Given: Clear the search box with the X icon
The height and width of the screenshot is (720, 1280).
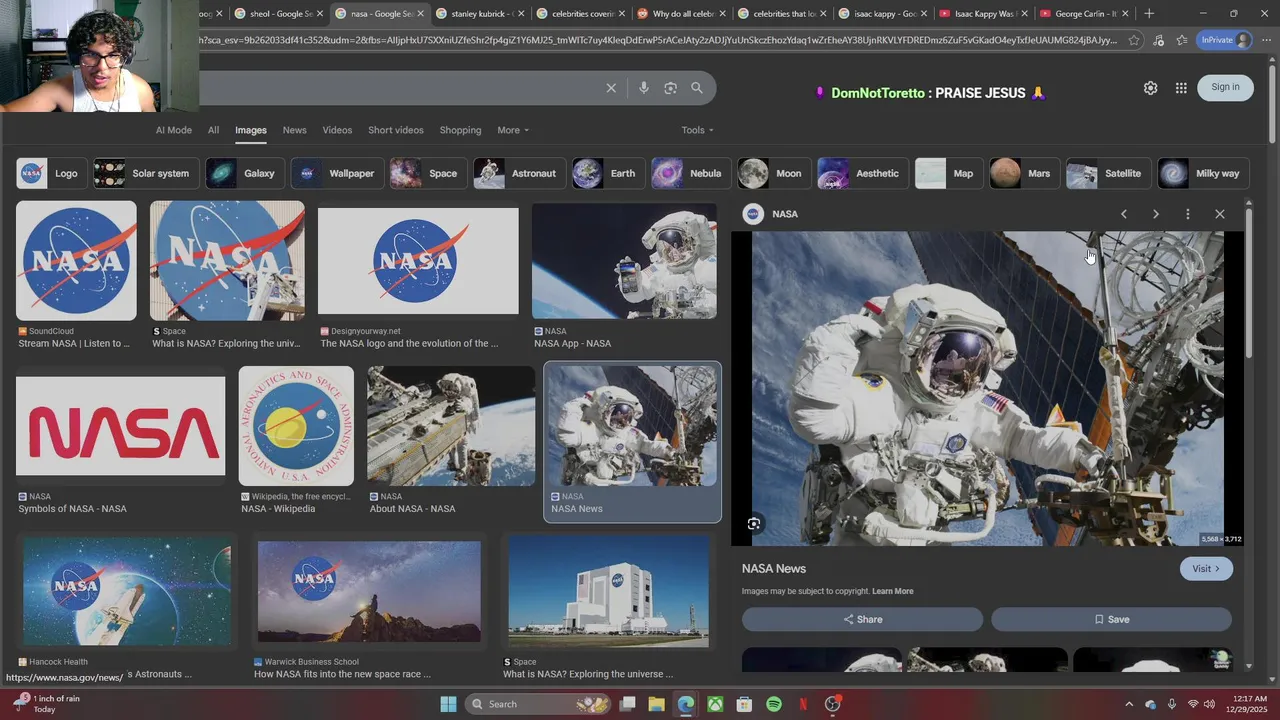Looking at the screenshot, I should pyautogui.click(x=611, y=88).
